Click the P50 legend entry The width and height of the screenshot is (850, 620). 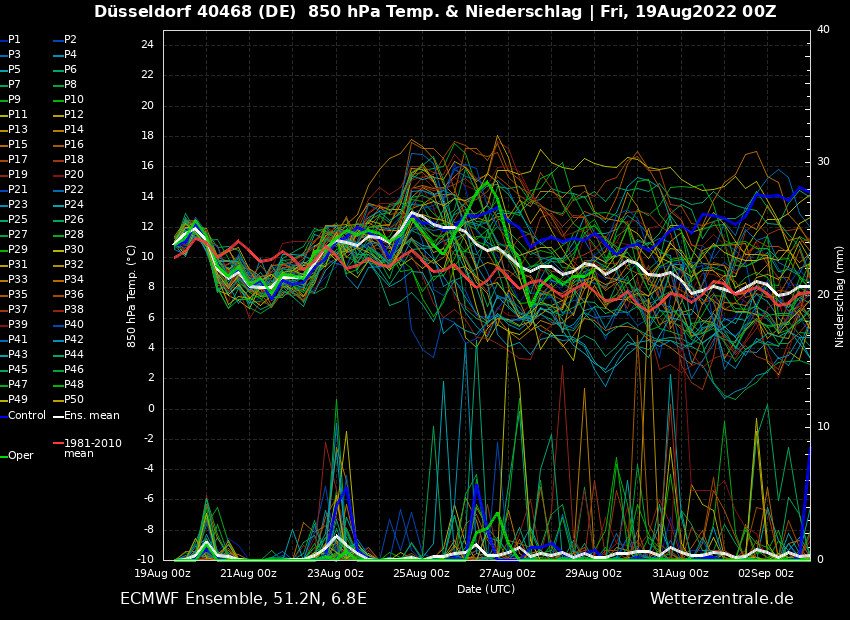(73, 400)
